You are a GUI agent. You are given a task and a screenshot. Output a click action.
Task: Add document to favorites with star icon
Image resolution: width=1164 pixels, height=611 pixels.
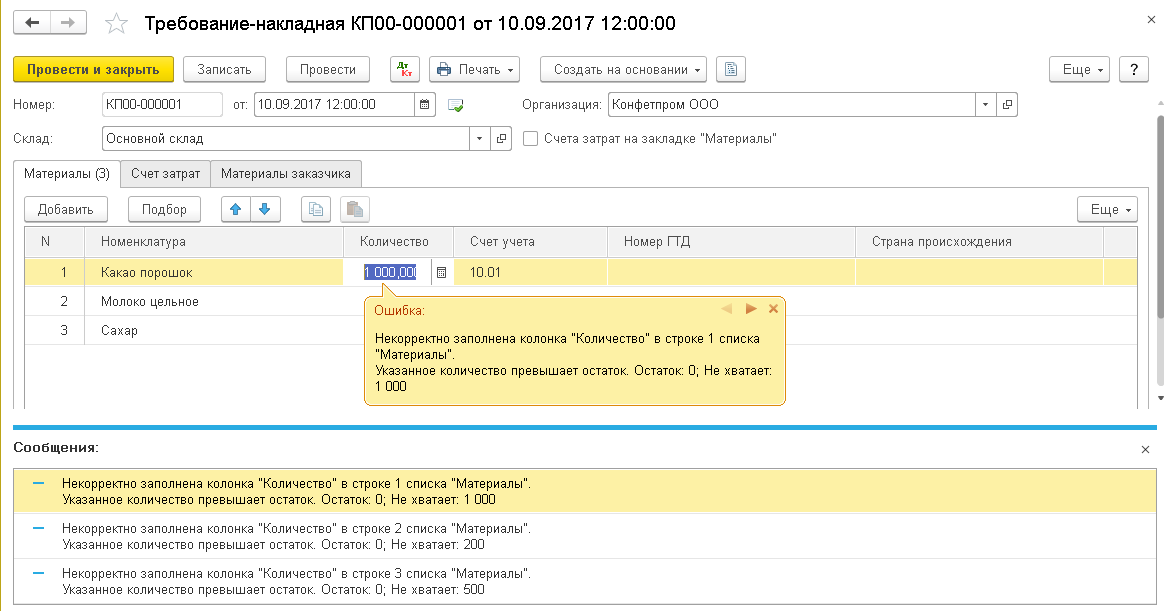[117, 23]
